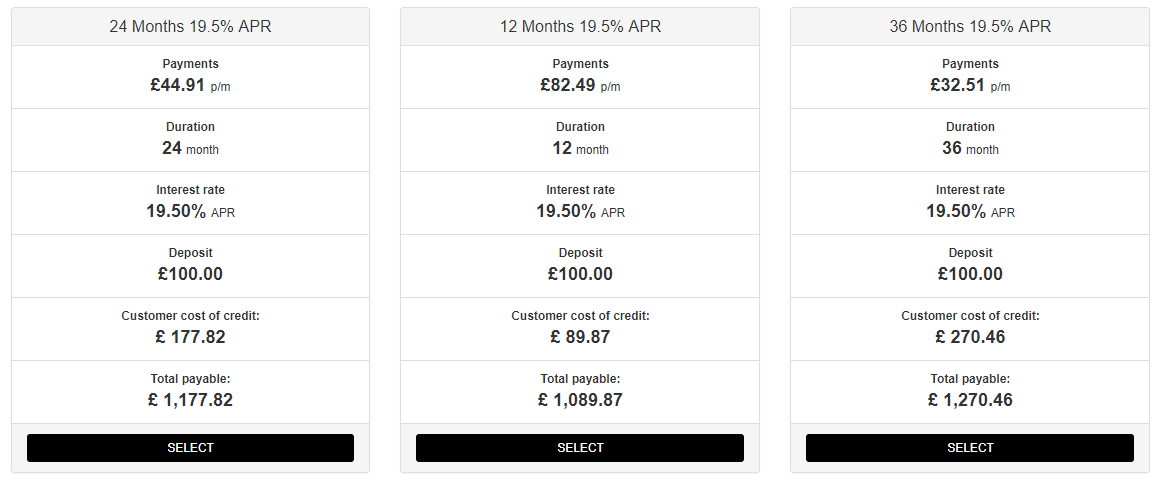Select the 36 Months finance plan
1164x481 pixels.
pos(970,448)
